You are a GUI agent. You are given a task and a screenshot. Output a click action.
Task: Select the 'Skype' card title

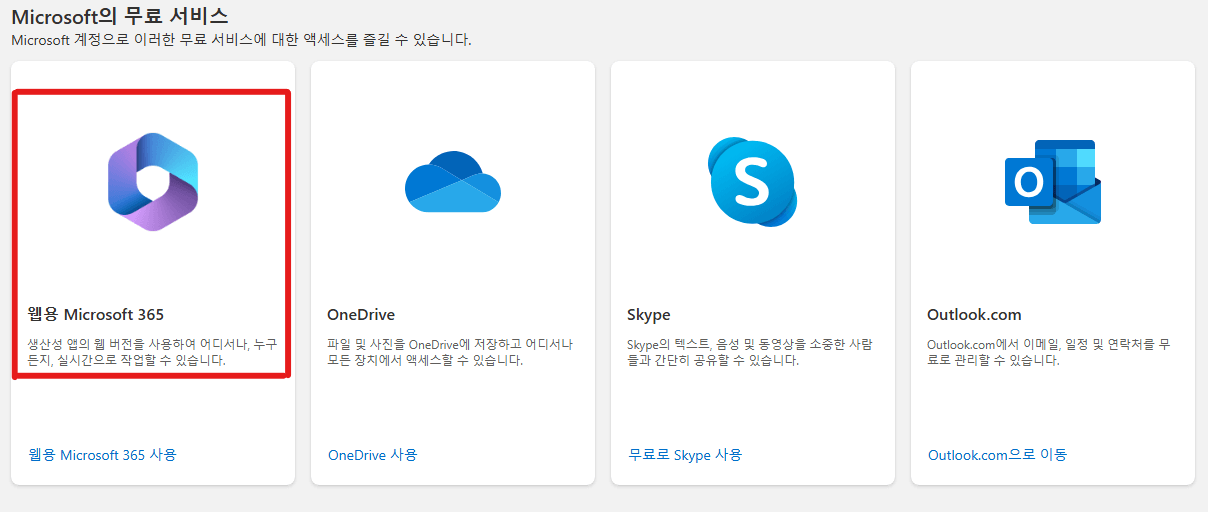tap(649, 315)
